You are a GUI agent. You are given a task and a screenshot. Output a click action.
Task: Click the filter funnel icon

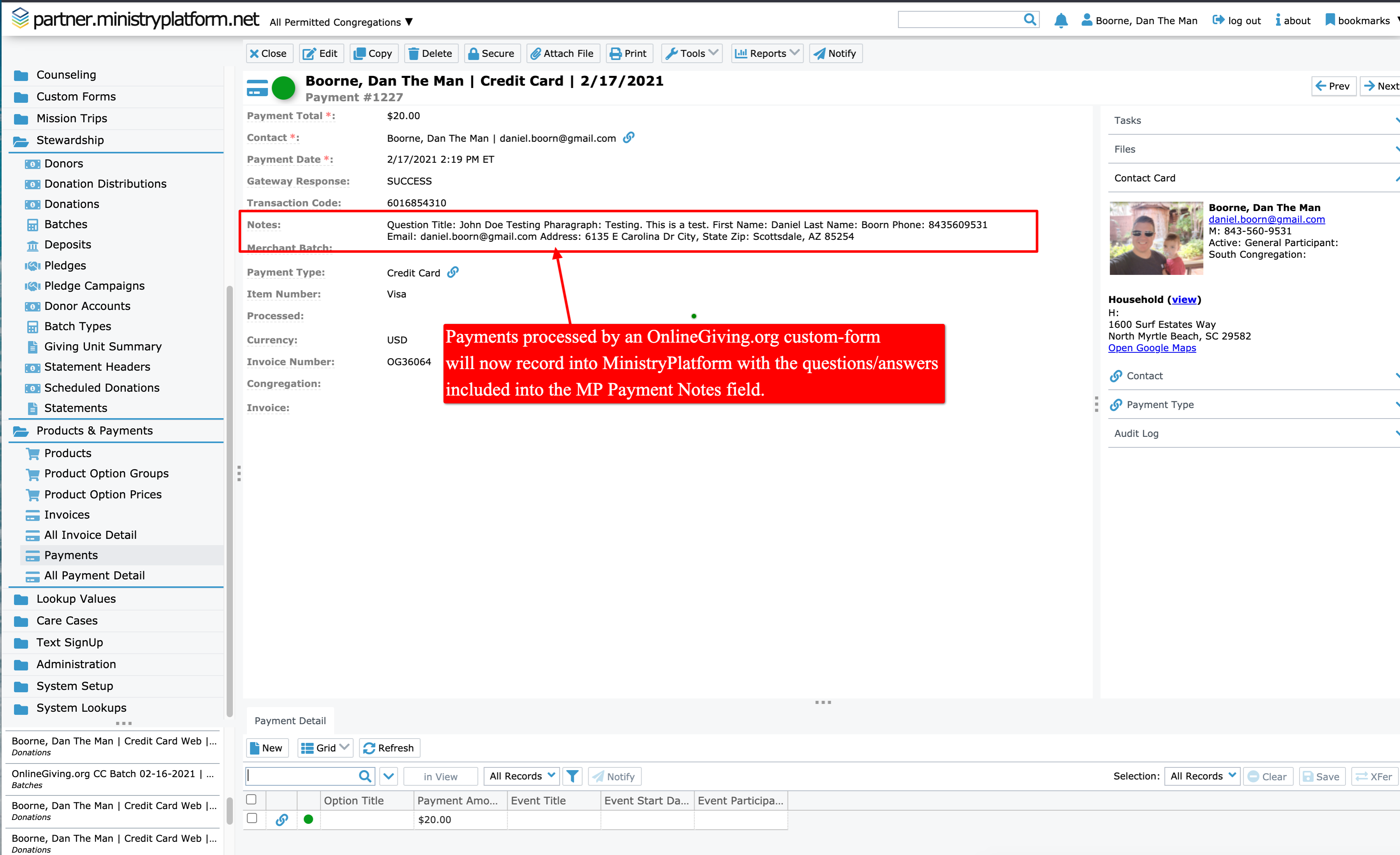coord(573,776)
